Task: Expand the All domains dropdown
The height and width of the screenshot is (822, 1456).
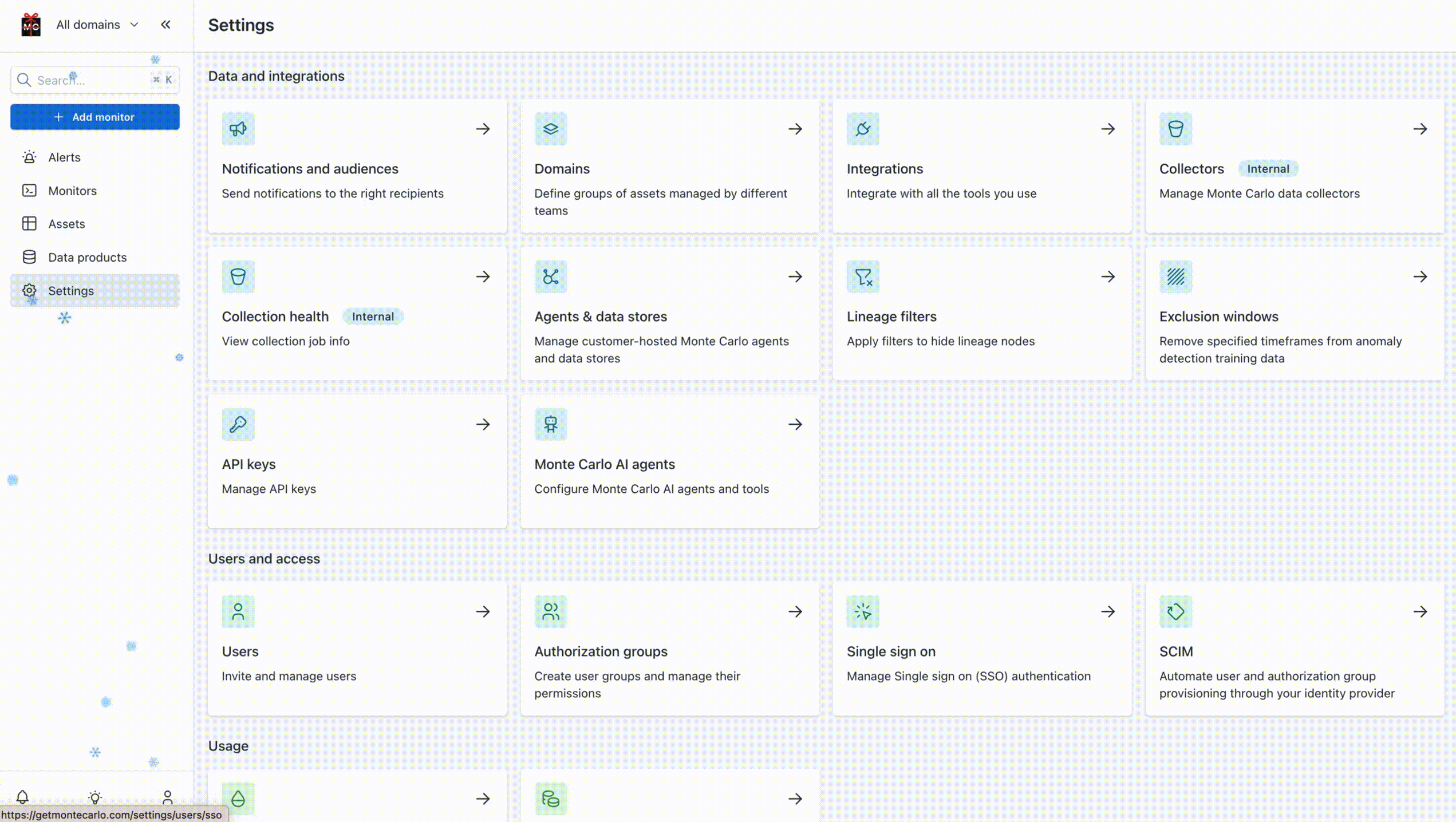Action: tap(97, 25)
